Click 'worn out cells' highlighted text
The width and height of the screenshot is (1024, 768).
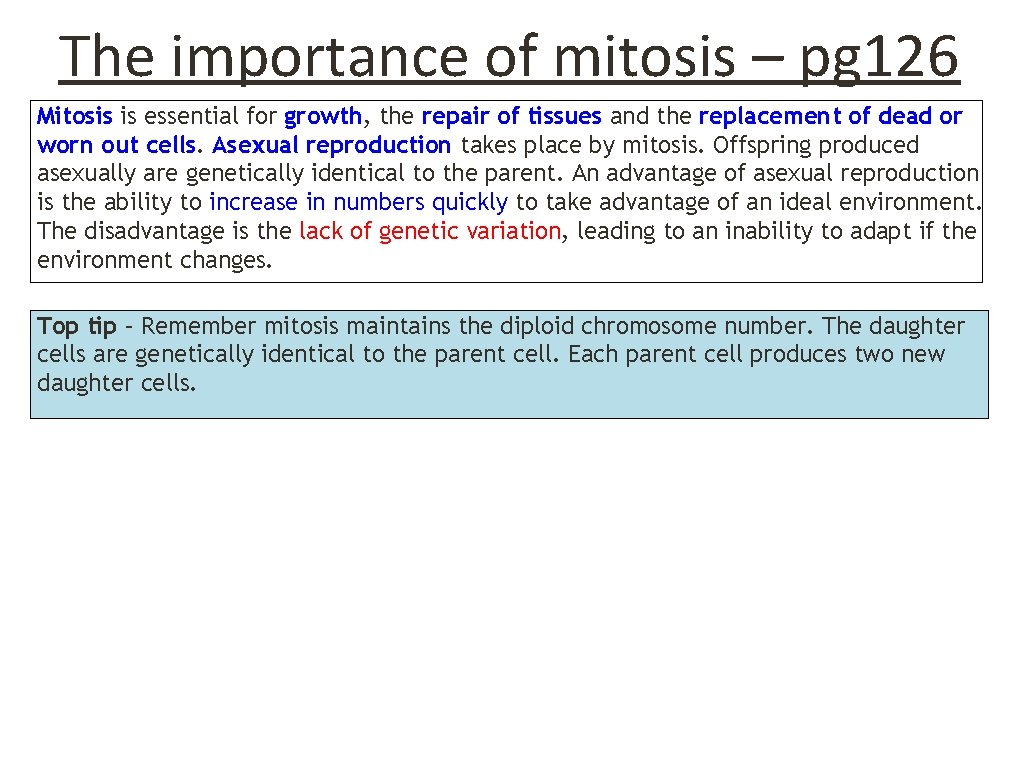[x=116, y=145]
